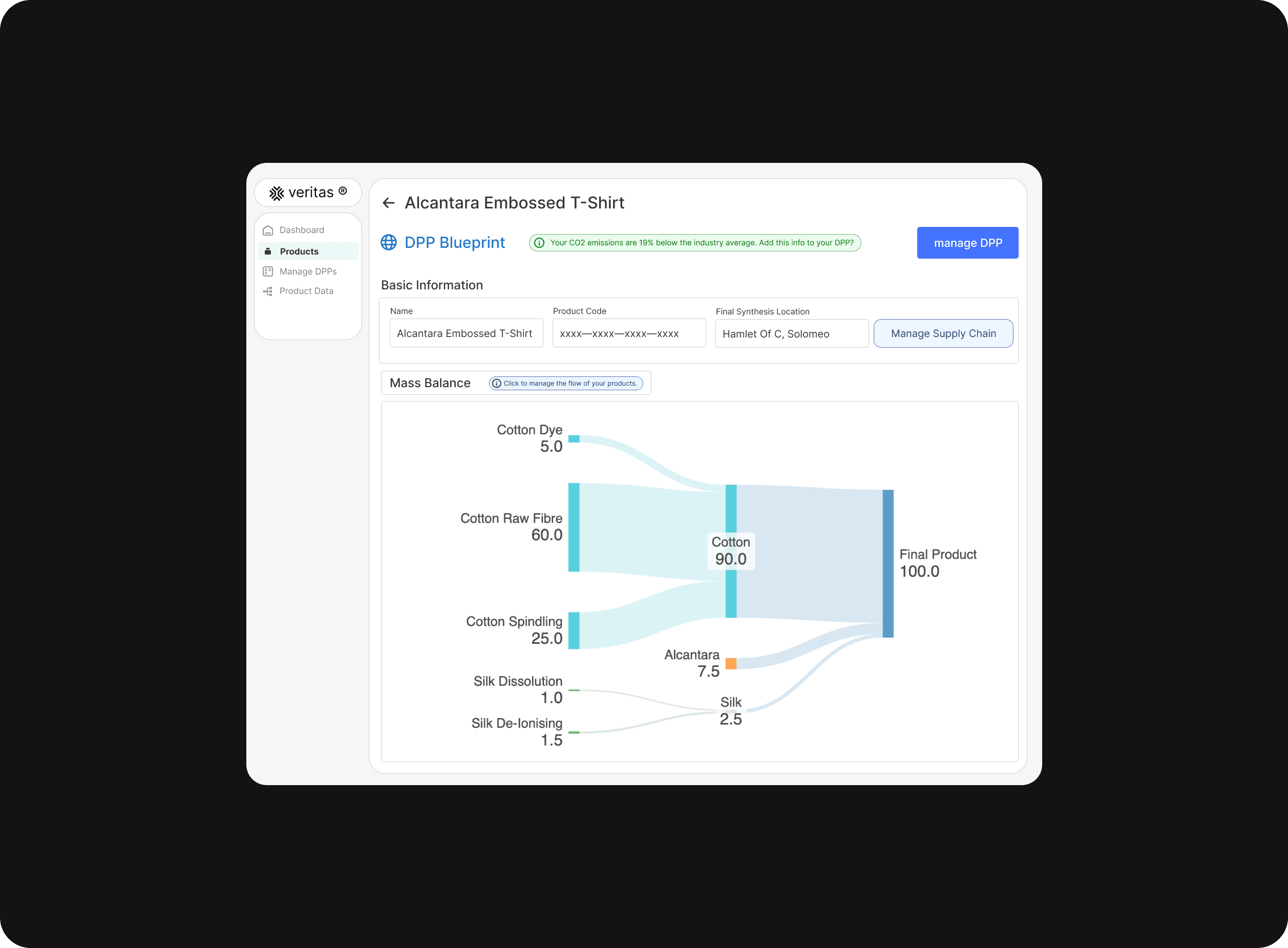The width and height of the screenshot is (1288, 948).
Task: Click the Mass Balance heading
Action: [430, 383]
